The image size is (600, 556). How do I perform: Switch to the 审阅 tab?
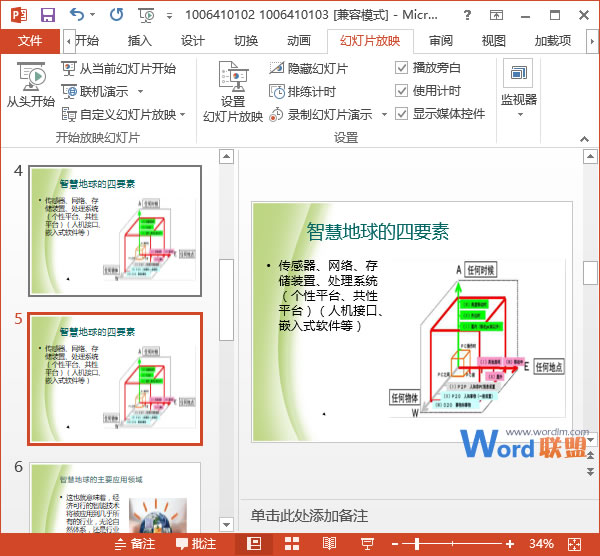pyautogui.click(x=441, y=41)
